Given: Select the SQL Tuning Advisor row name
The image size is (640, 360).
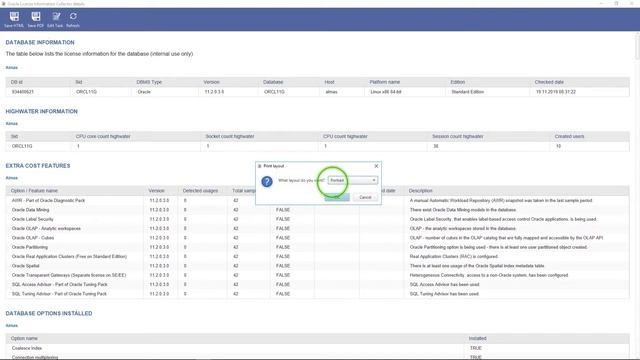Looking at the screenshot, I should coord(59,294).
